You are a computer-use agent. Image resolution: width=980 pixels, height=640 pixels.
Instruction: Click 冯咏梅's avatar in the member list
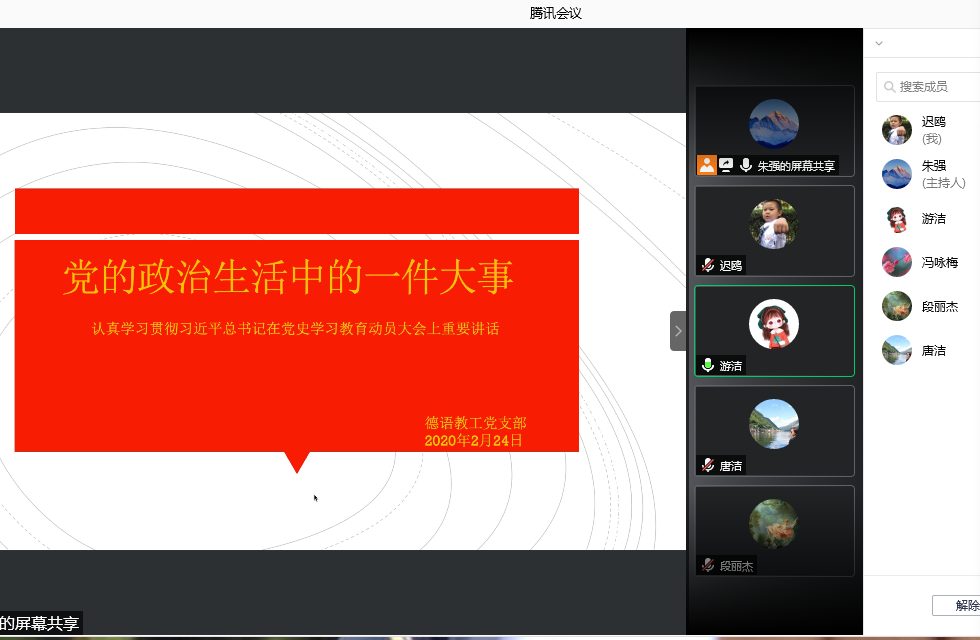(896, 262)
